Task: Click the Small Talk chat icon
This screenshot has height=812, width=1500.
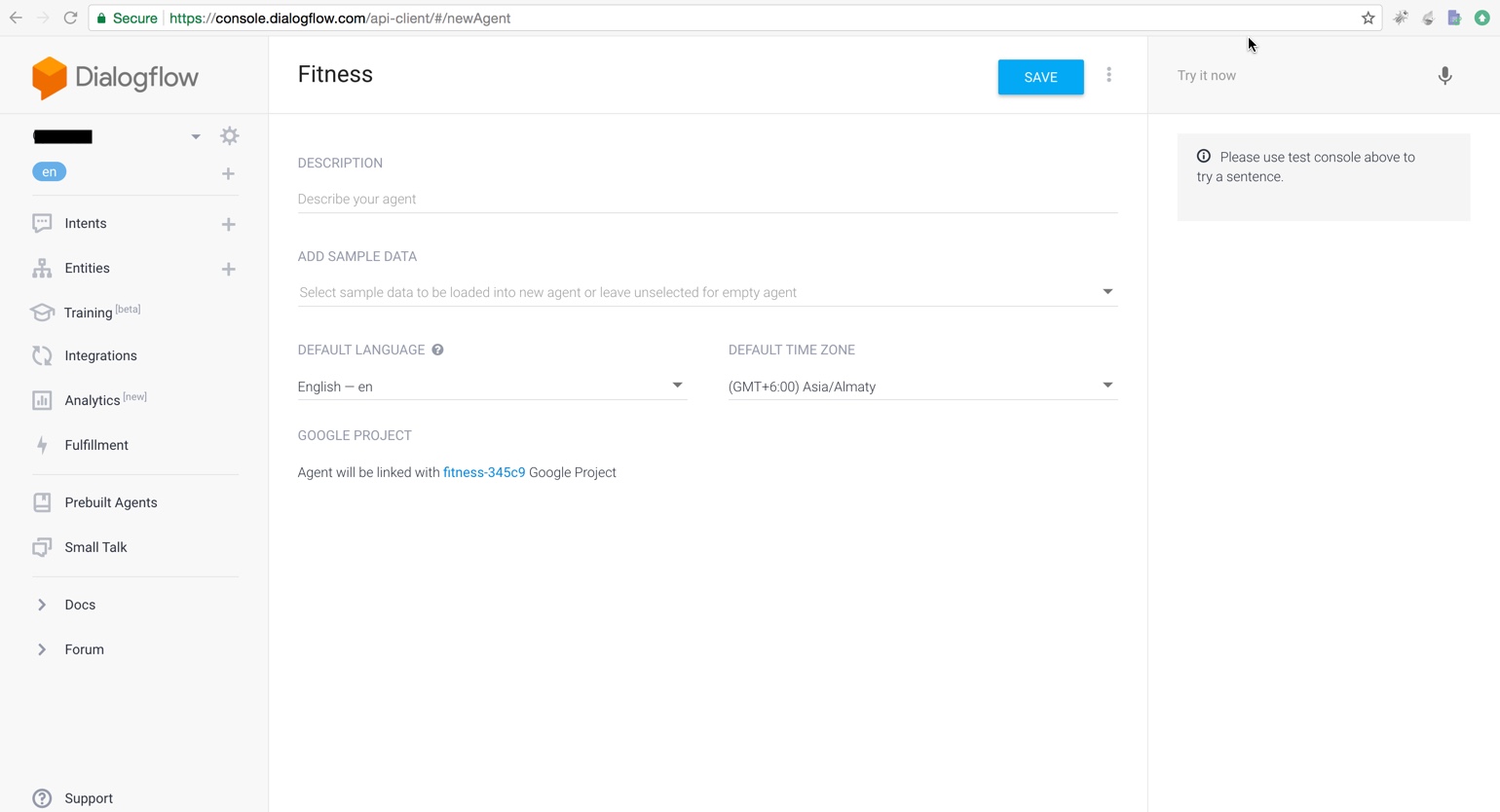Action: coord(42,547)
